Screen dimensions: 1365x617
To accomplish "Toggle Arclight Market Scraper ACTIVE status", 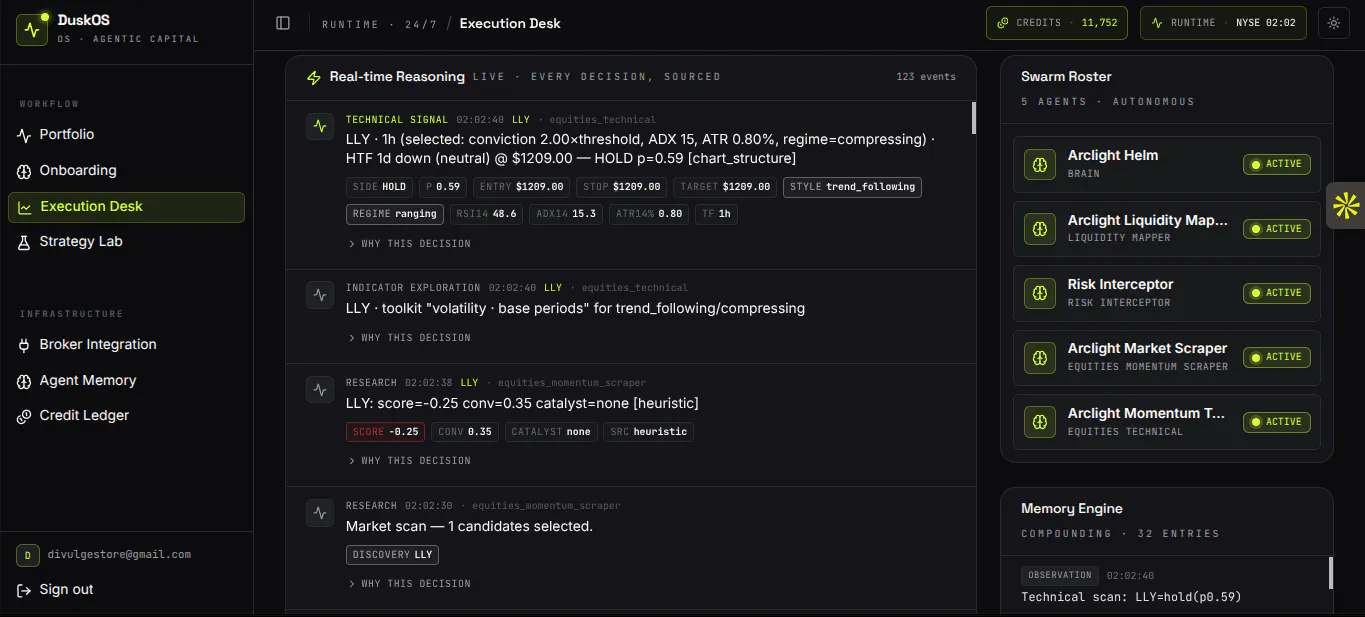I will point(1276,357).
